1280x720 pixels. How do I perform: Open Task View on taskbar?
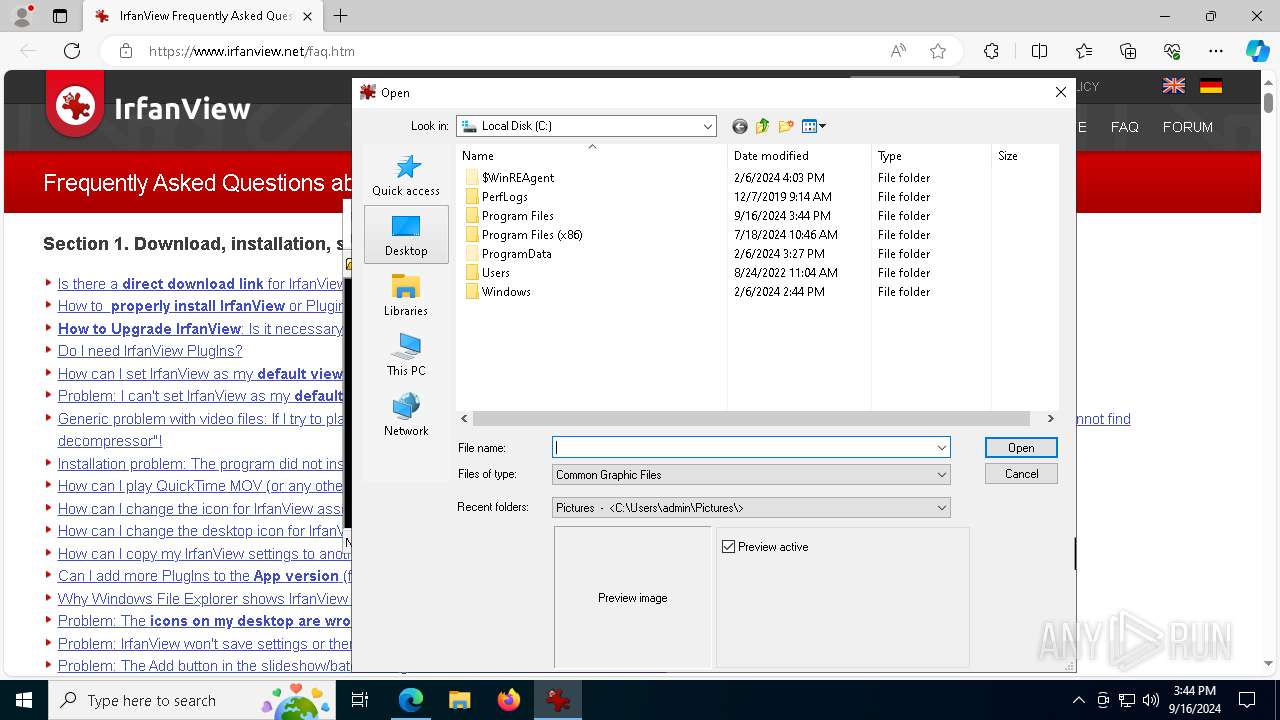(360, 700)
